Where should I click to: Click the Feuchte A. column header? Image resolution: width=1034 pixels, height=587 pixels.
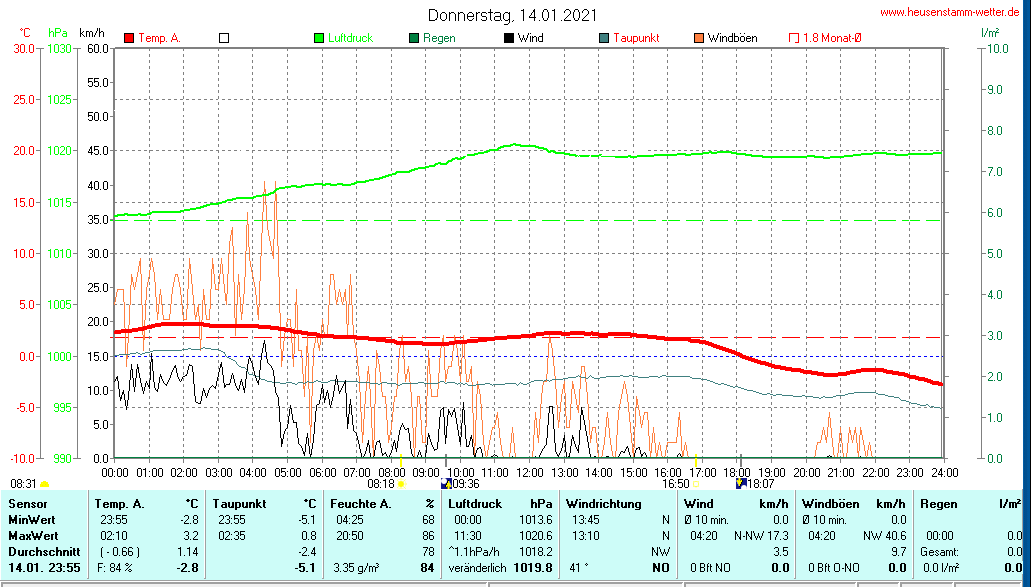tap(361, 504)
